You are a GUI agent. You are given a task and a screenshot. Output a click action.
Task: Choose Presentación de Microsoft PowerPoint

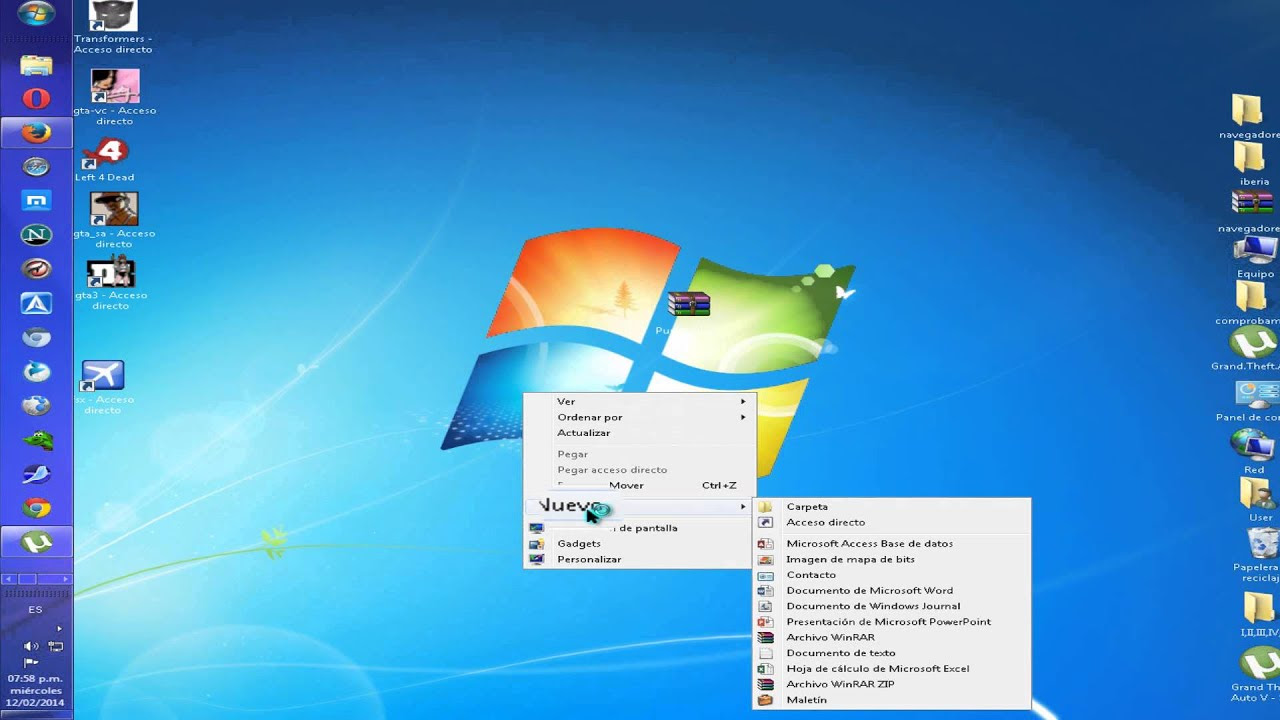(892, 622)
